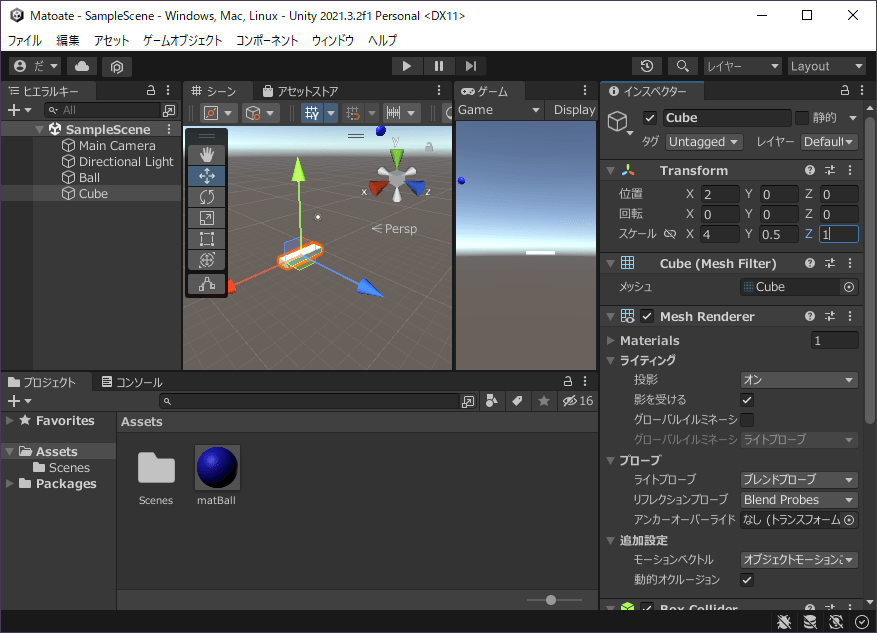This screenshot has height=633, width=877.
Task: Open Light Probes dropdown
Action: pyautogui.click(x=799, y=480)
